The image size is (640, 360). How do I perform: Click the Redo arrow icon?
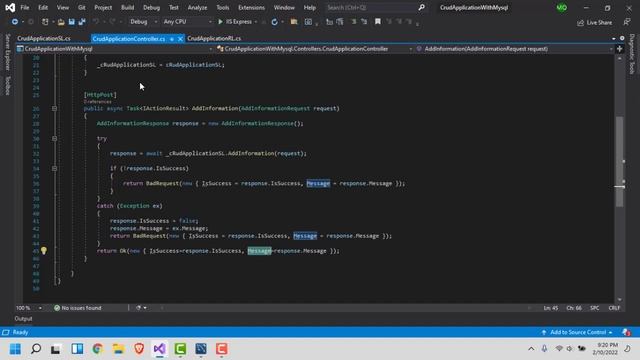[112, 22]
